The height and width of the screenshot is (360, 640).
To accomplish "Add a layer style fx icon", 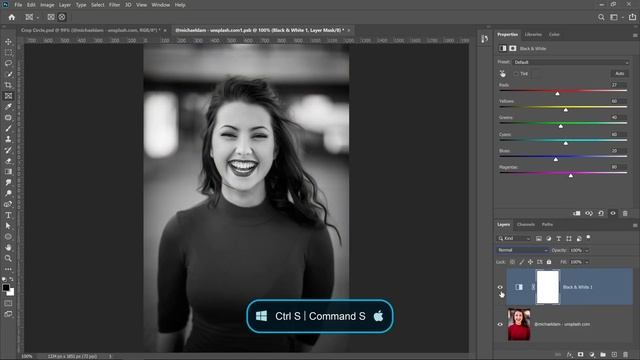I will 569,355.
